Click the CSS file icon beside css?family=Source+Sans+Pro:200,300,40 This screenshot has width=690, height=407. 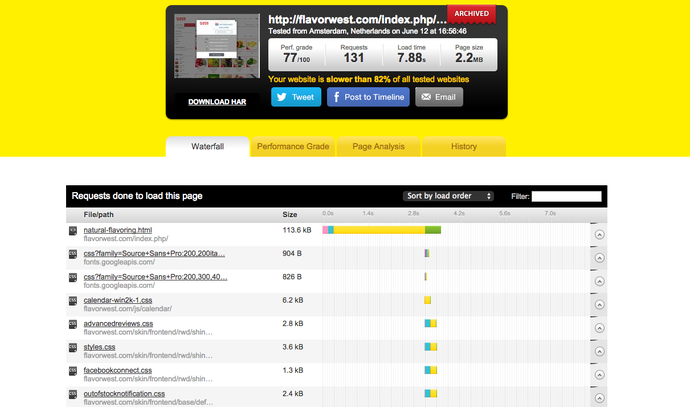[x=73, y=278]
